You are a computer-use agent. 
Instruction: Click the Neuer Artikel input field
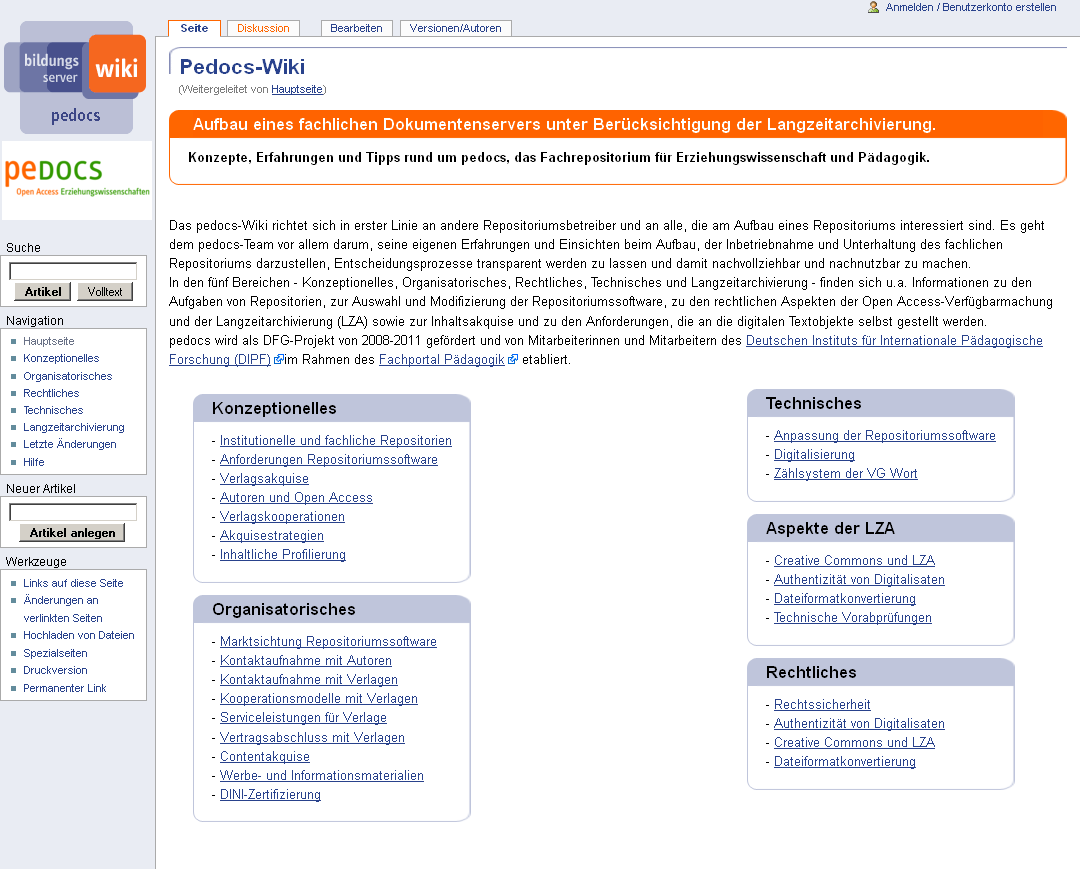[72, 511]
